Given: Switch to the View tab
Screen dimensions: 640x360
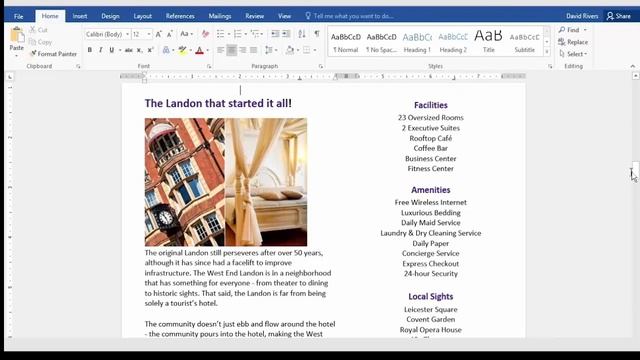Looking at the screenshot, I should coord(284,16).
